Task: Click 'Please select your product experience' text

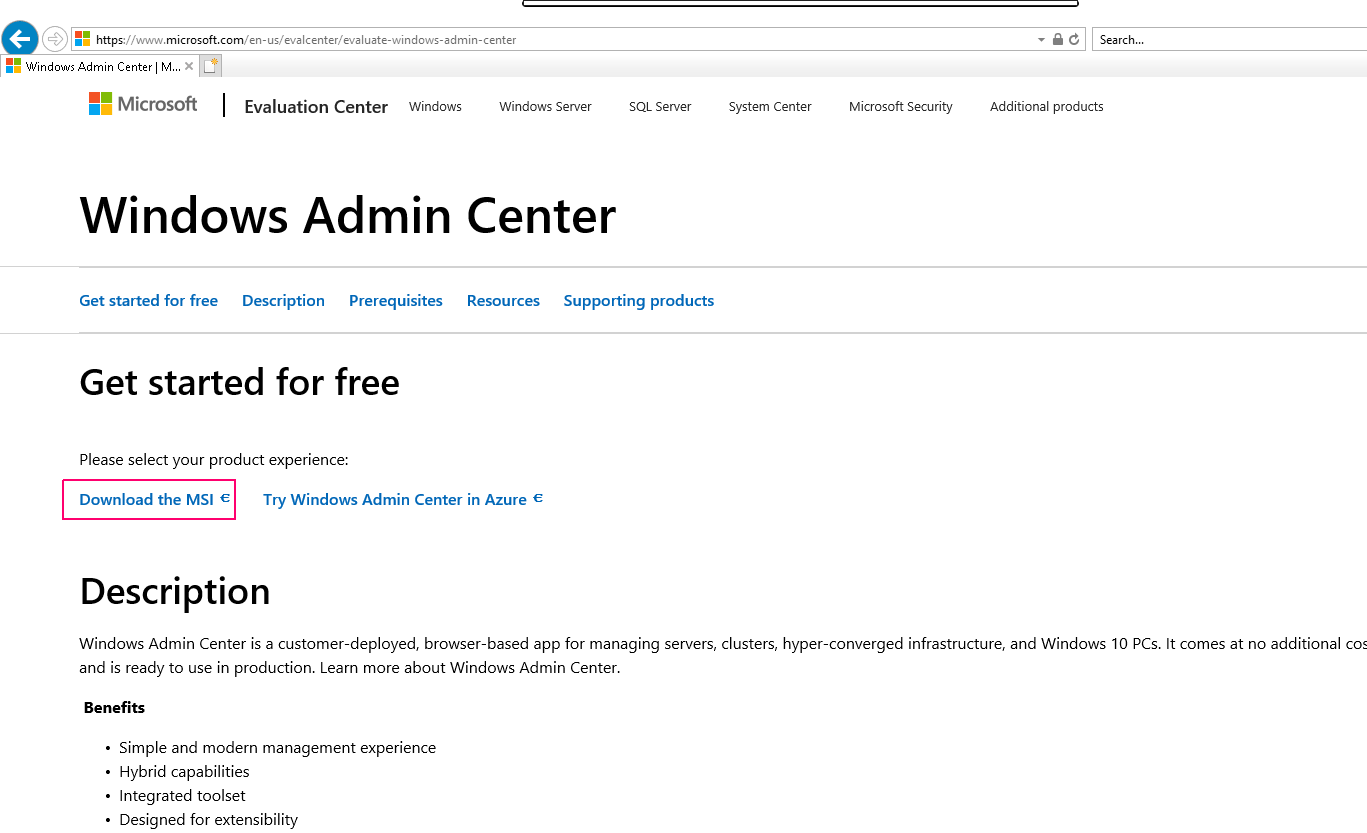Action: tap(214, 460)
